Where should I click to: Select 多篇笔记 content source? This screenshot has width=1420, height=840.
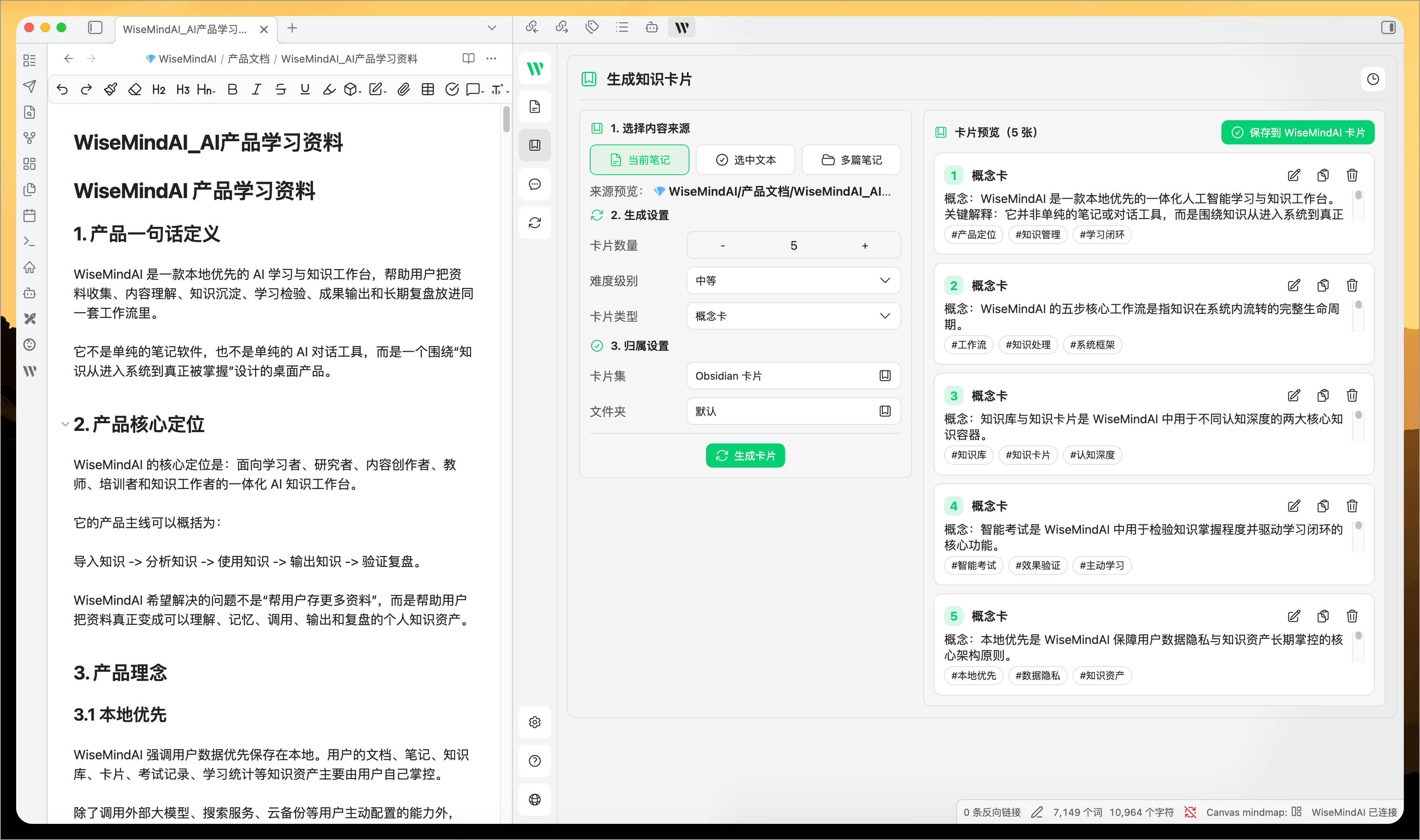[x=851, y=160]
